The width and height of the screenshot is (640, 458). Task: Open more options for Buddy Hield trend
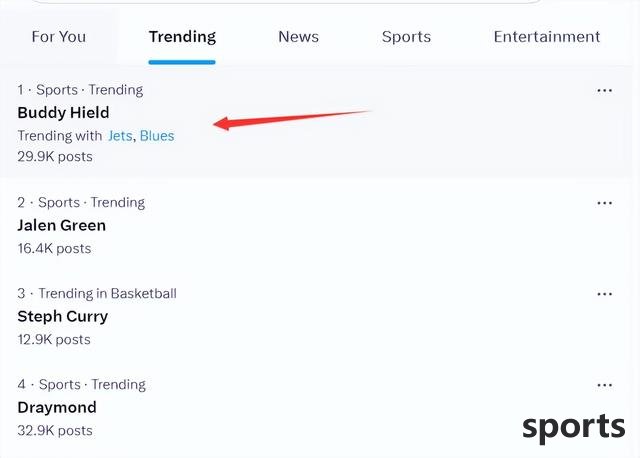click(604, 90)
